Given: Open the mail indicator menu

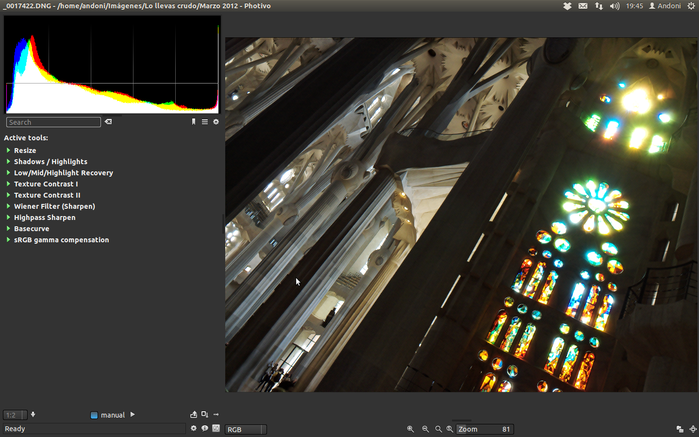Looking at the screenshot, I should pyautogui.click(x=582, y=6).
